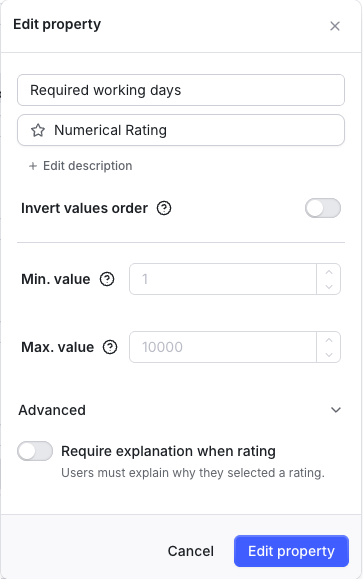Decrease Min. value with down arrow
This screenshot has width=363, height=579.
[x=329, y=287]
